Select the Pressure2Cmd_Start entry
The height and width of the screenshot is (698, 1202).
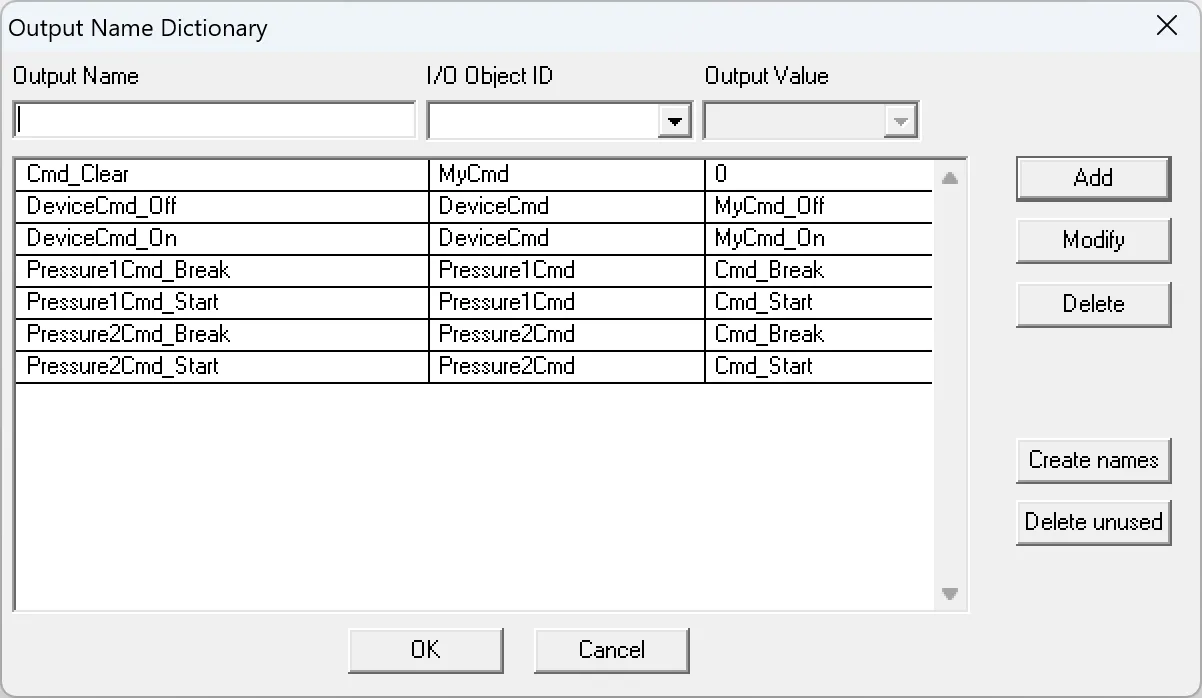tap(220, 366)
